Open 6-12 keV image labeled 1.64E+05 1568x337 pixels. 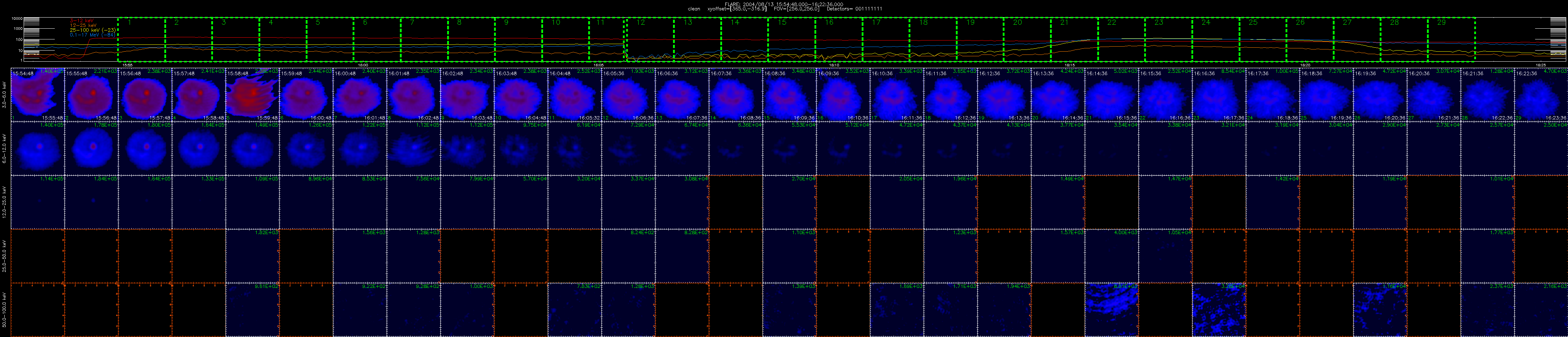[x=199, y=148]
